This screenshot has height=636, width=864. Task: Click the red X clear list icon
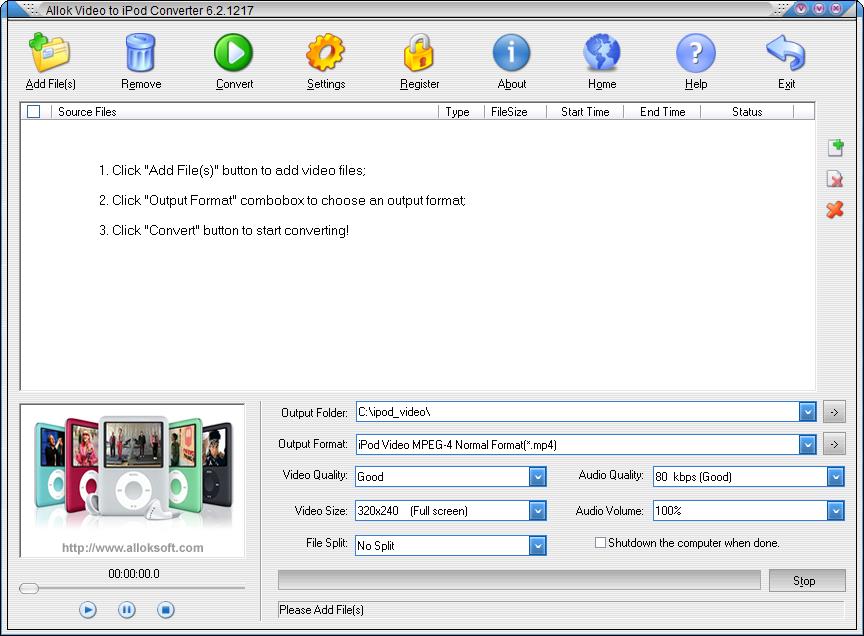(x=835, y=209)
